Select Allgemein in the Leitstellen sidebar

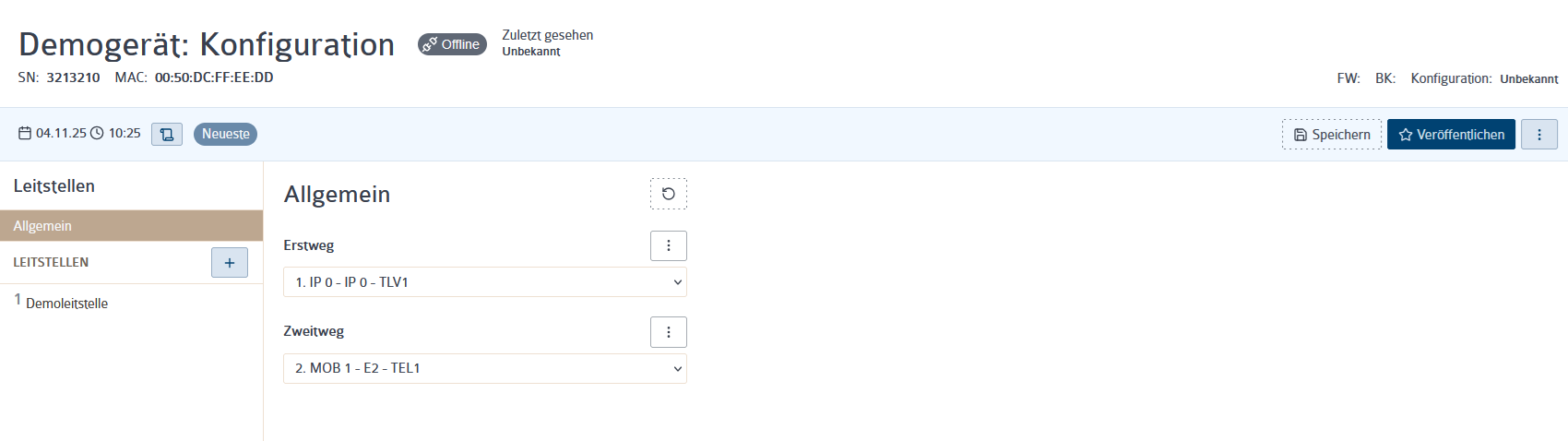coord(131,226)
